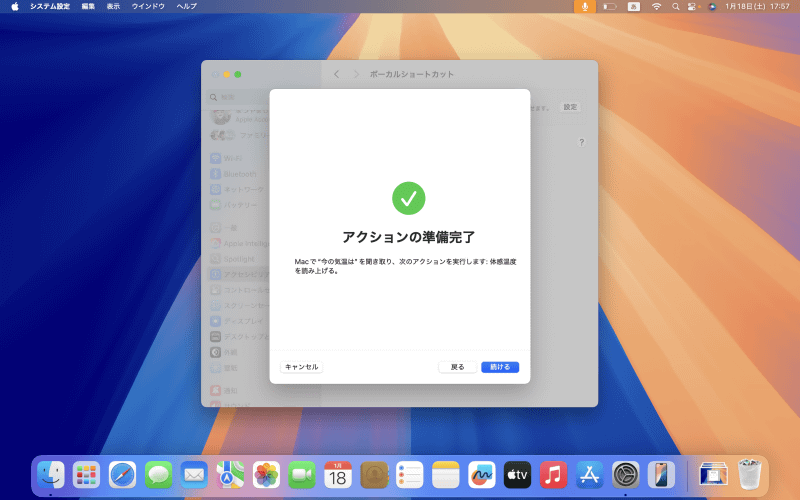Open Calendar from the Dock

(338, 475)
